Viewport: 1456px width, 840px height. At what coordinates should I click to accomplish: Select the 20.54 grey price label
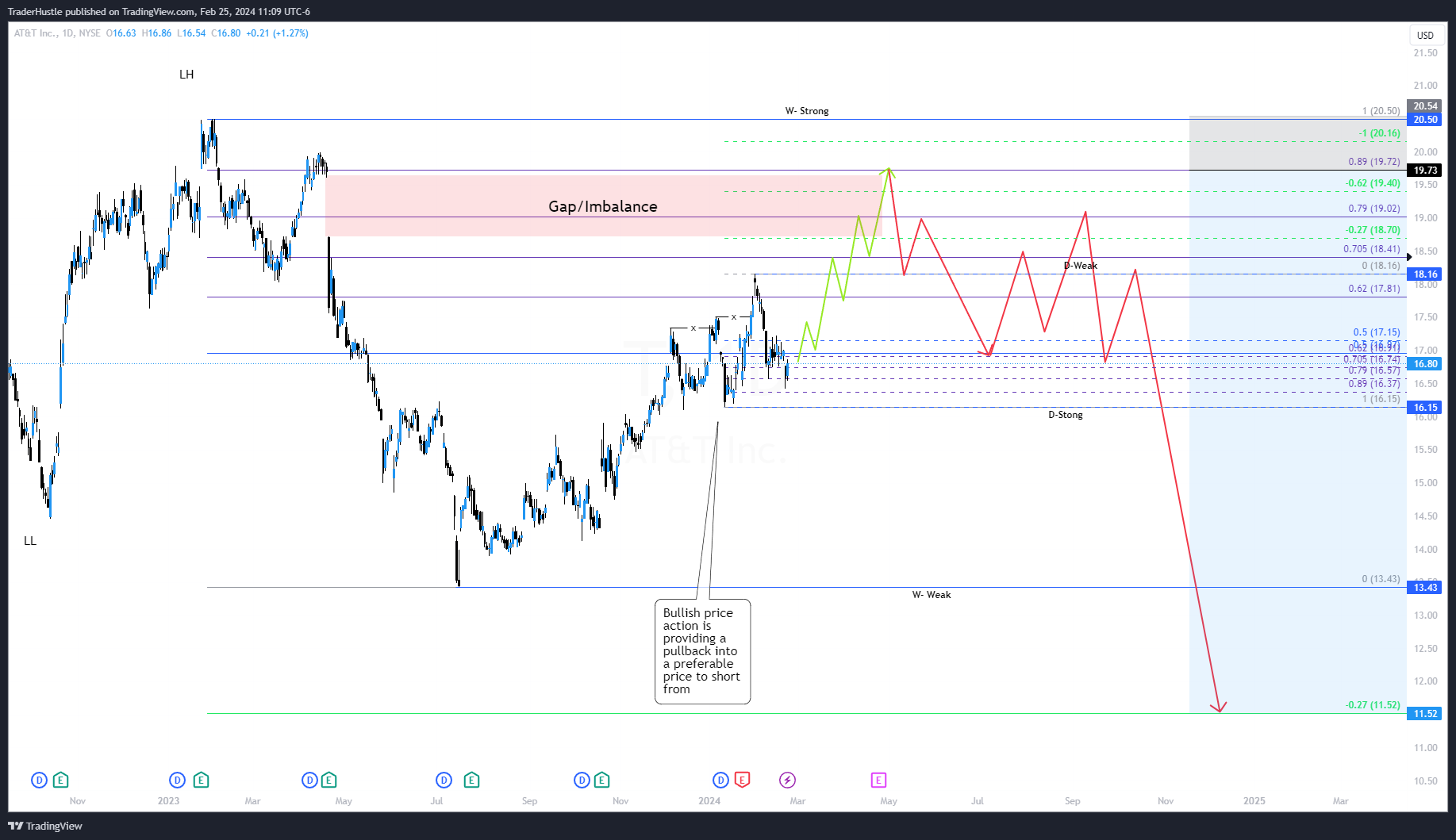pyautogui.click(x=1425, y=106)
